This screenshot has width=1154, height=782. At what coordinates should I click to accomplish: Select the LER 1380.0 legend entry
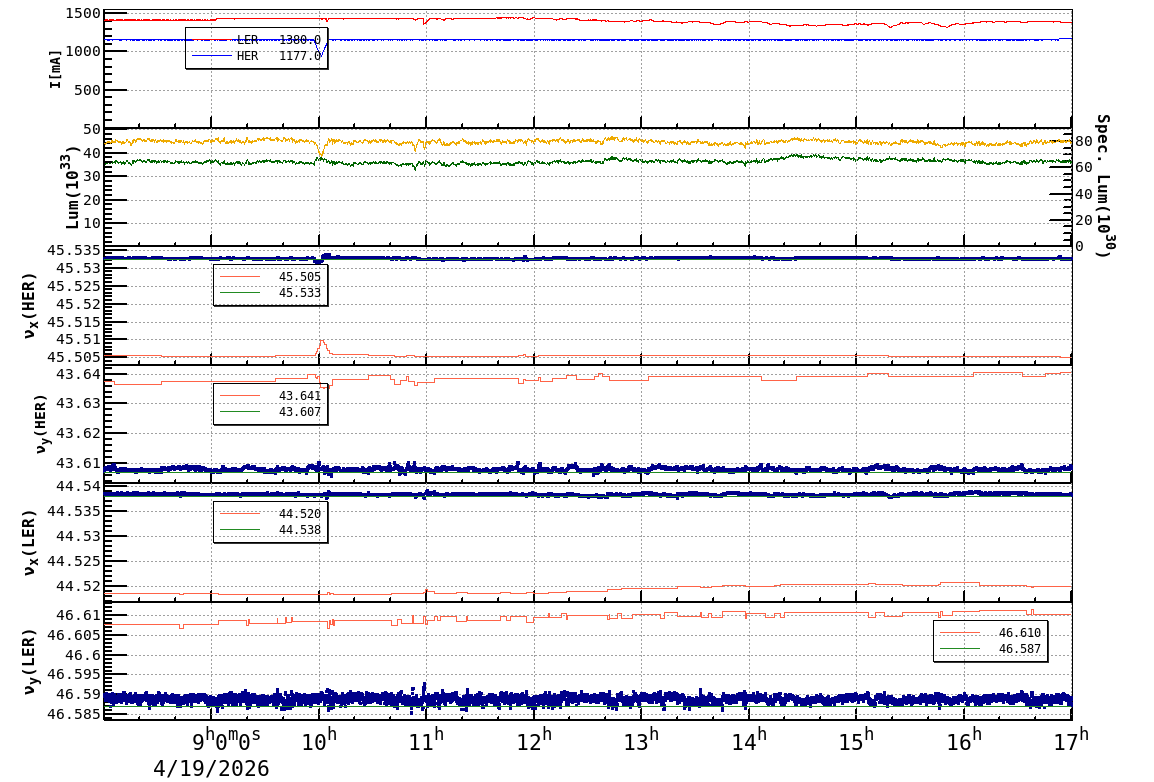click(x=256, y=40)
